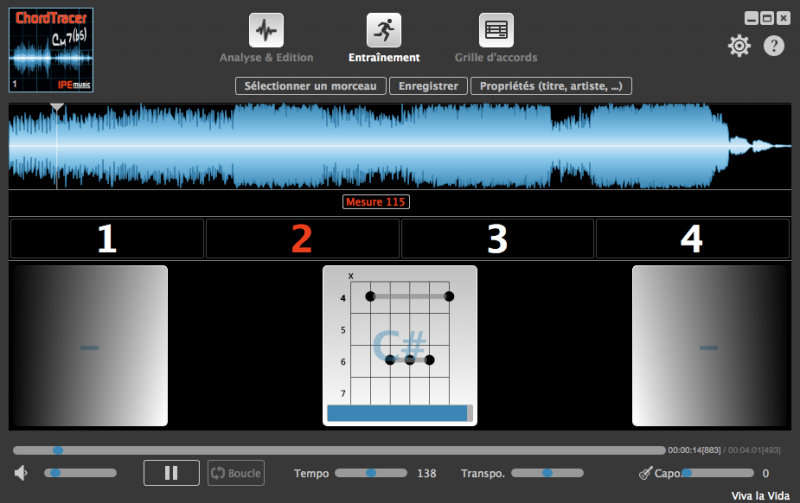Adjust the Capo slider
The width and height of the screenshot is (800, 503).
[x=718, y=473]
